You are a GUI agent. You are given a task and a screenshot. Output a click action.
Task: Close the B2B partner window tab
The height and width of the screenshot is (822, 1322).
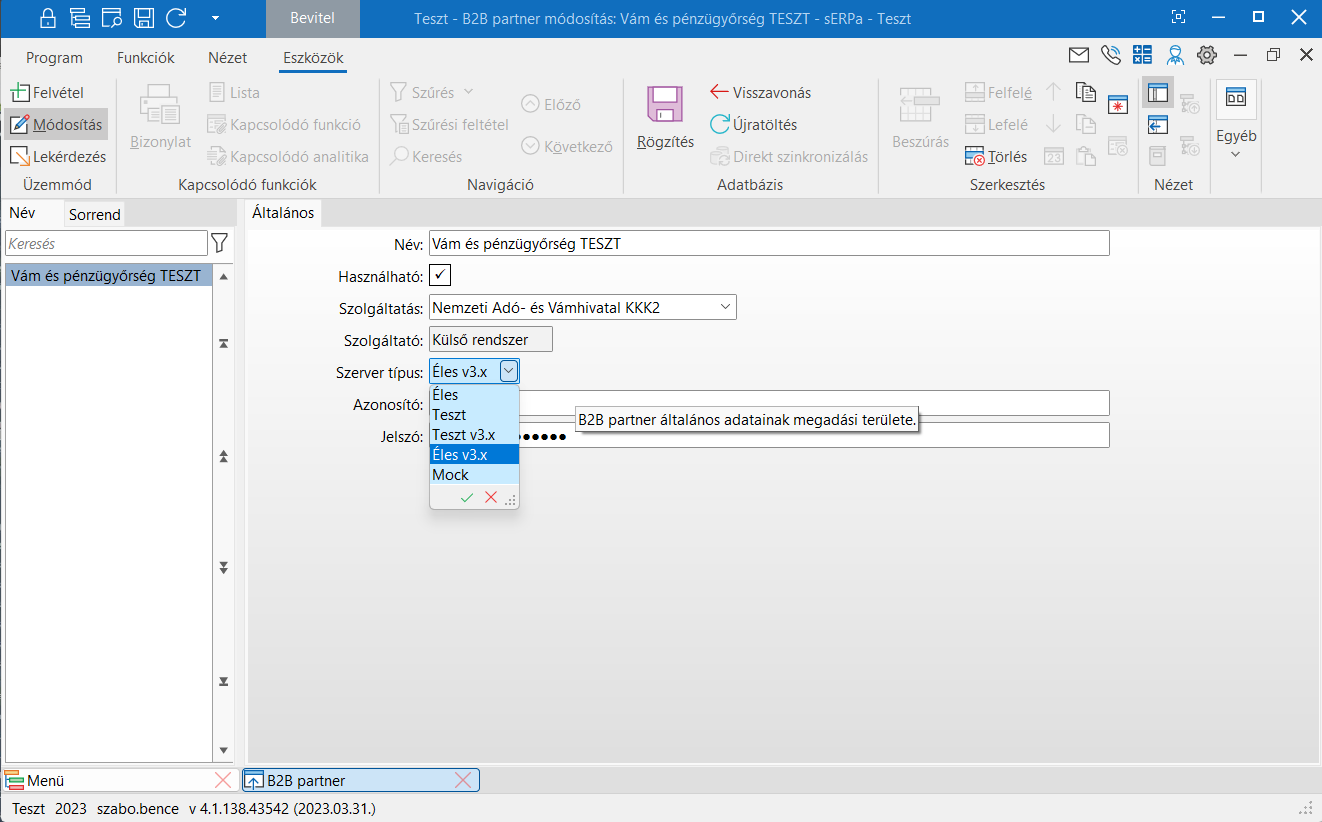[463, 781]
